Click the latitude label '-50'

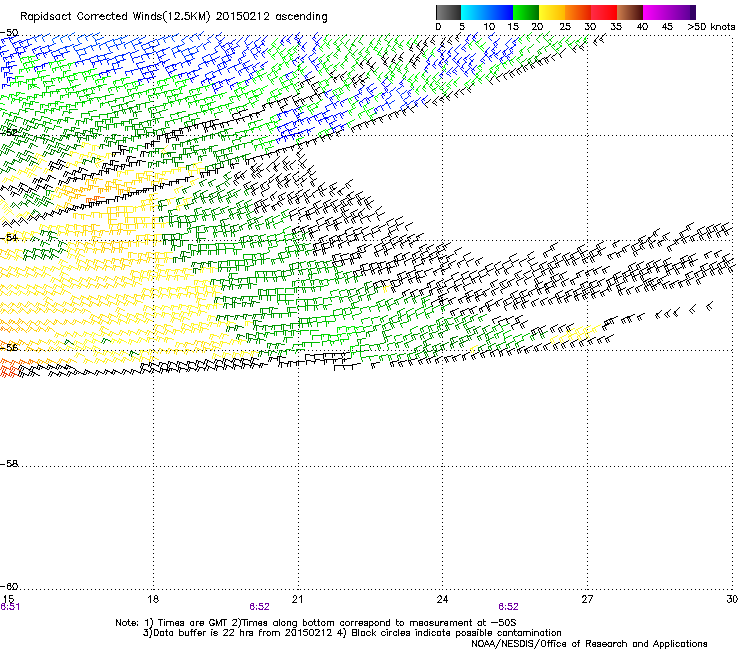(9, 33)
